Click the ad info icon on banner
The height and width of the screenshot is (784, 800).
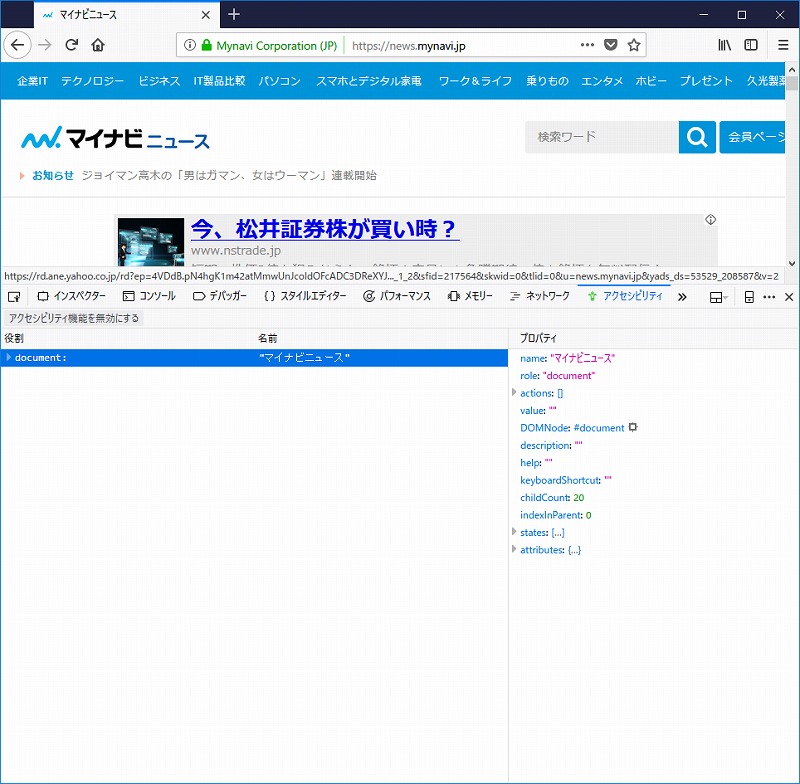pyautogui.click(x=710, y=219)
